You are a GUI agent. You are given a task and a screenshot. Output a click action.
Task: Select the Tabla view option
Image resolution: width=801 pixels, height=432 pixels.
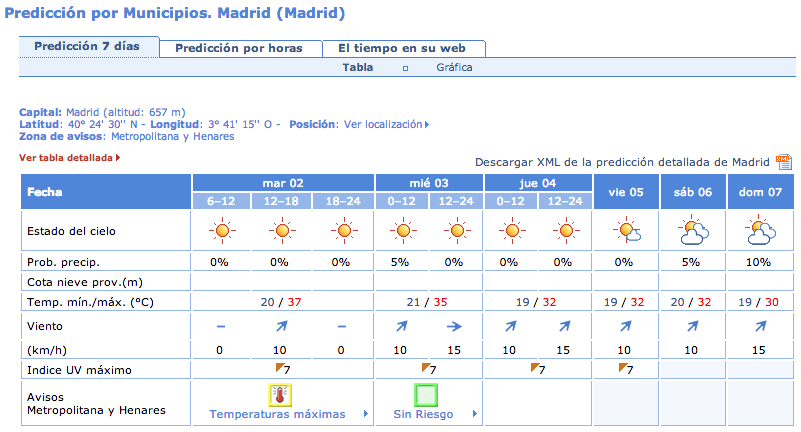coord(358,67)
